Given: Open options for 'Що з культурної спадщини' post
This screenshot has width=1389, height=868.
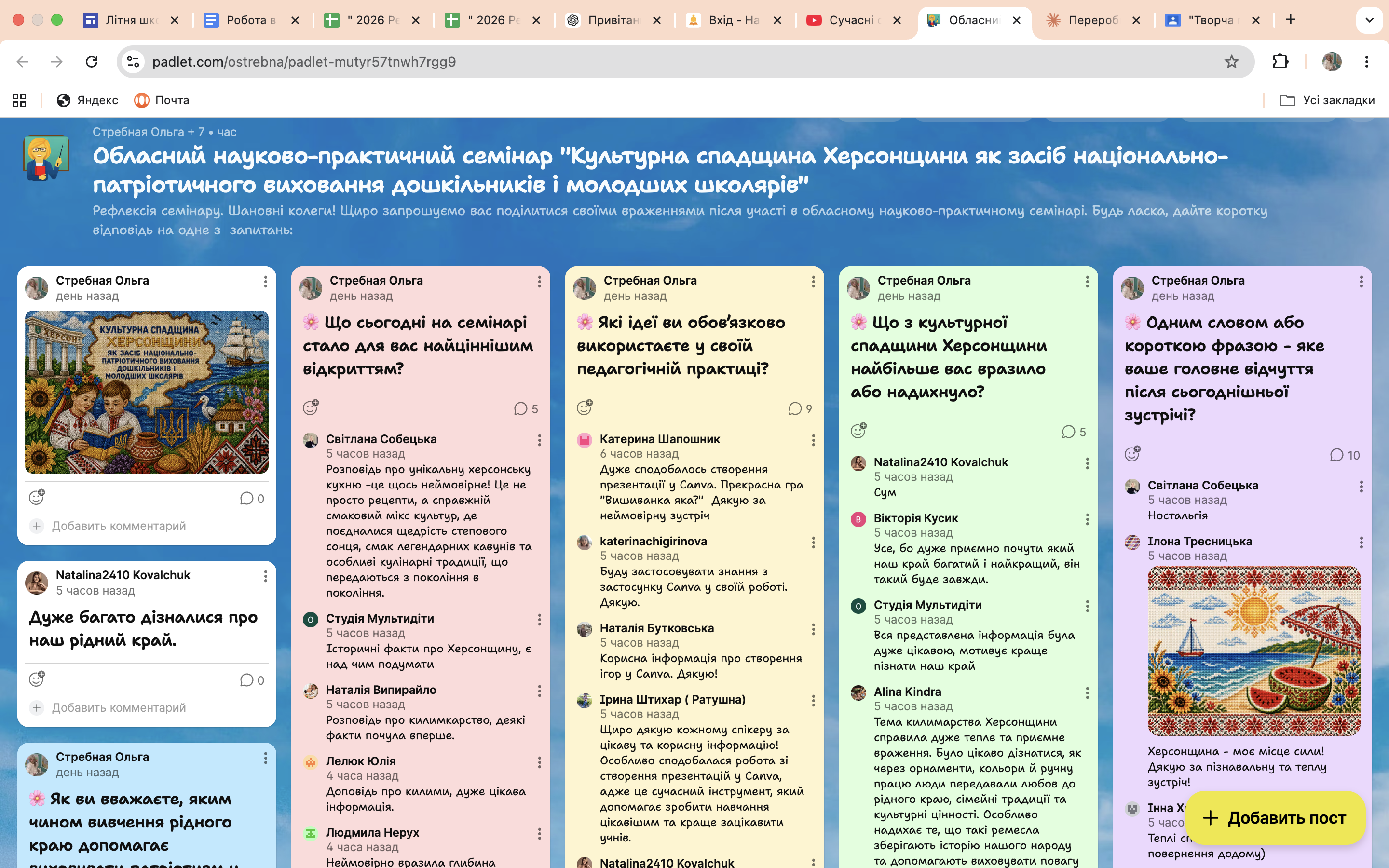Looking at the screenshot, I should (1087, 281).
